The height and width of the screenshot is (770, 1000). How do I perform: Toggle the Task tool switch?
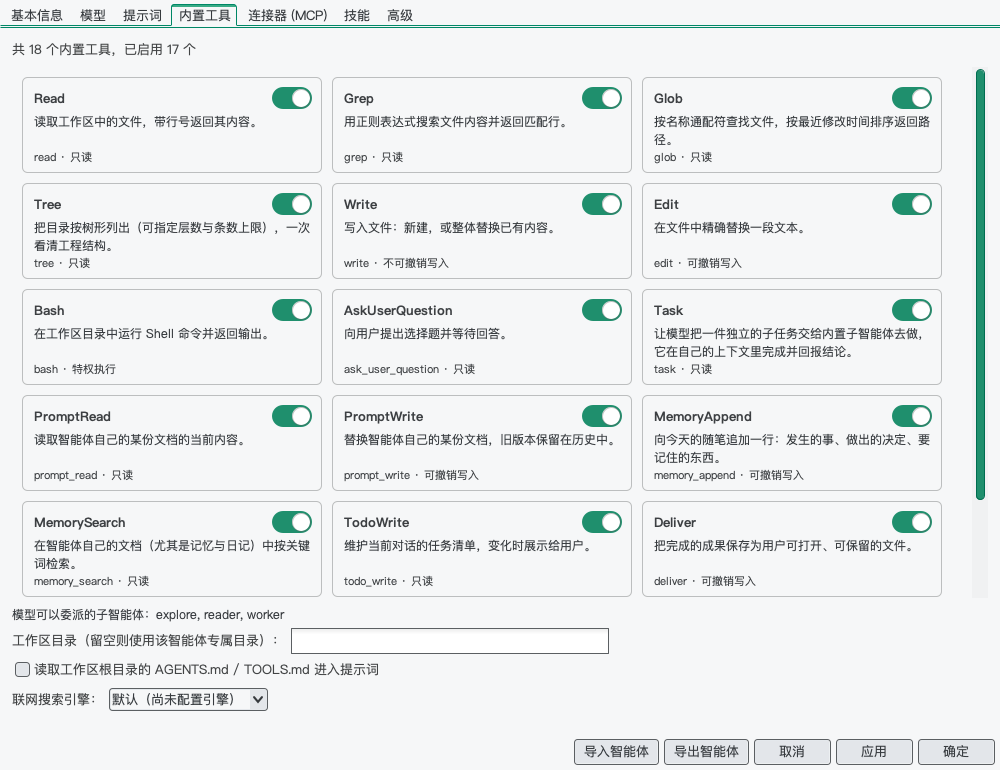(911, 310)
